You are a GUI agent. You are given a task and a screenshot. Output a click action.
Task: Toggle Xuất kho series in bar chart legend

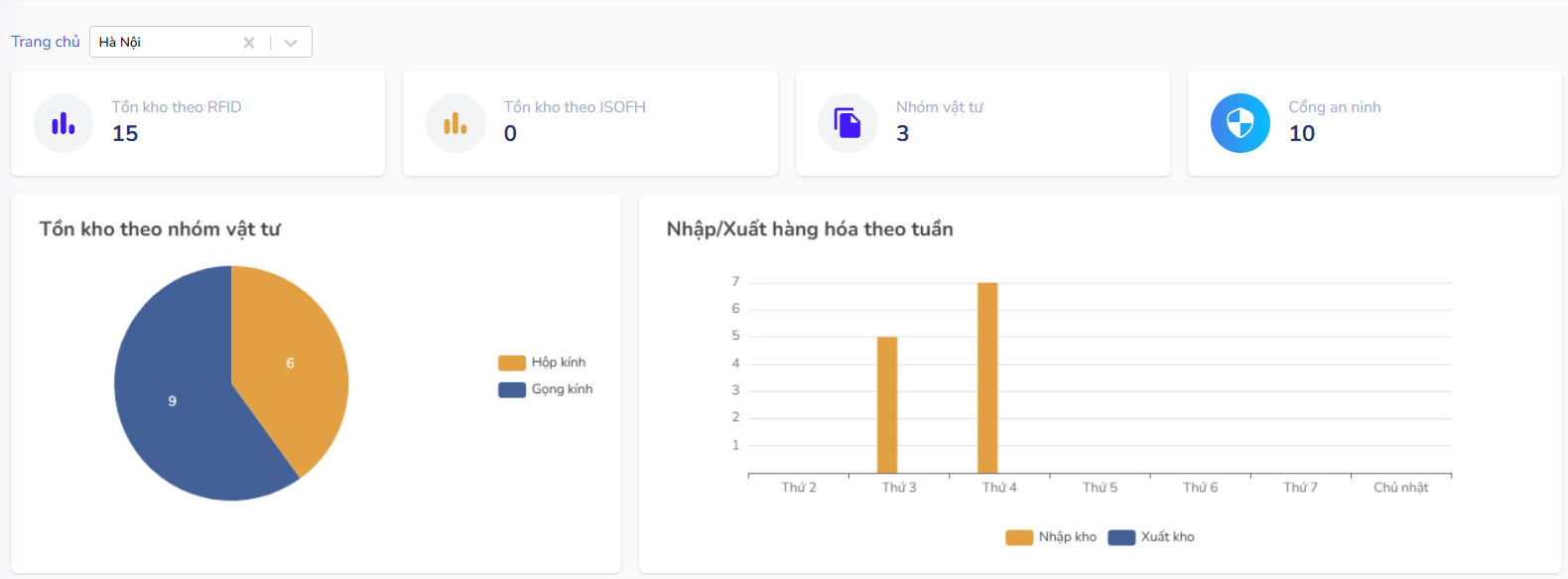click(1151, 537)
